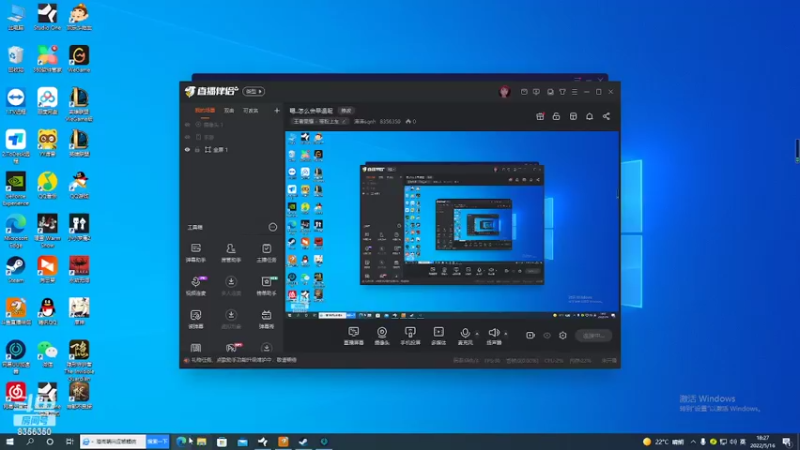
Task: Add a multimedia source from bottom toolbar
Action: coord(438,336)
